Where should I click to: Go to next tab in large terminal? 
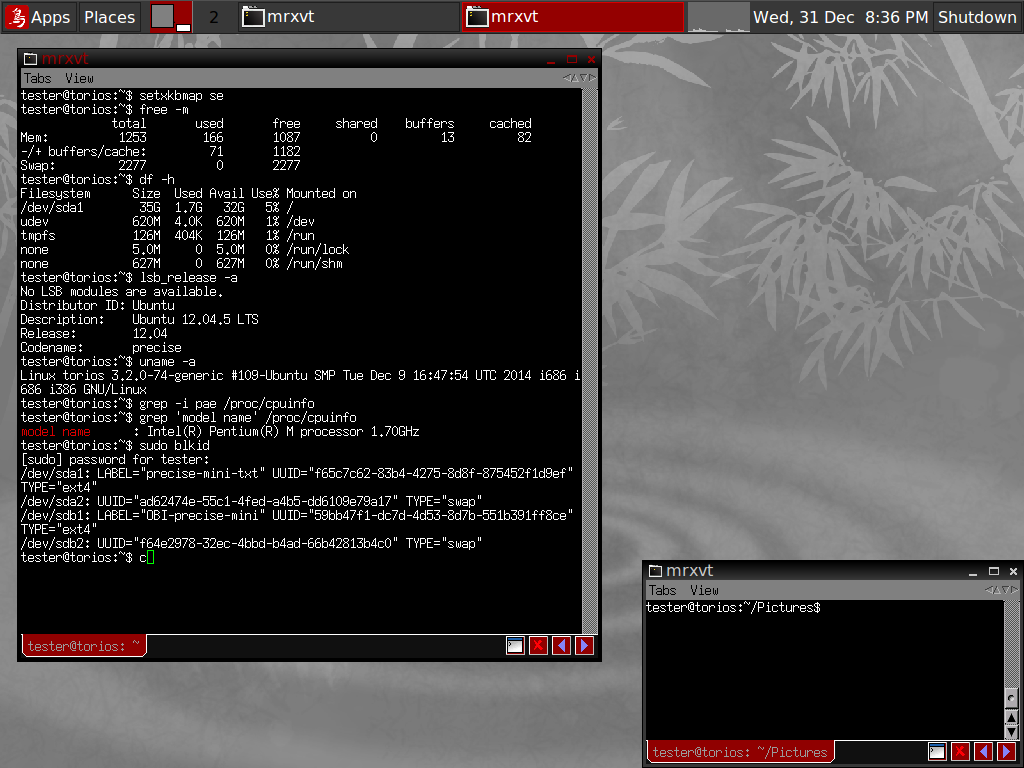point(584,646)
